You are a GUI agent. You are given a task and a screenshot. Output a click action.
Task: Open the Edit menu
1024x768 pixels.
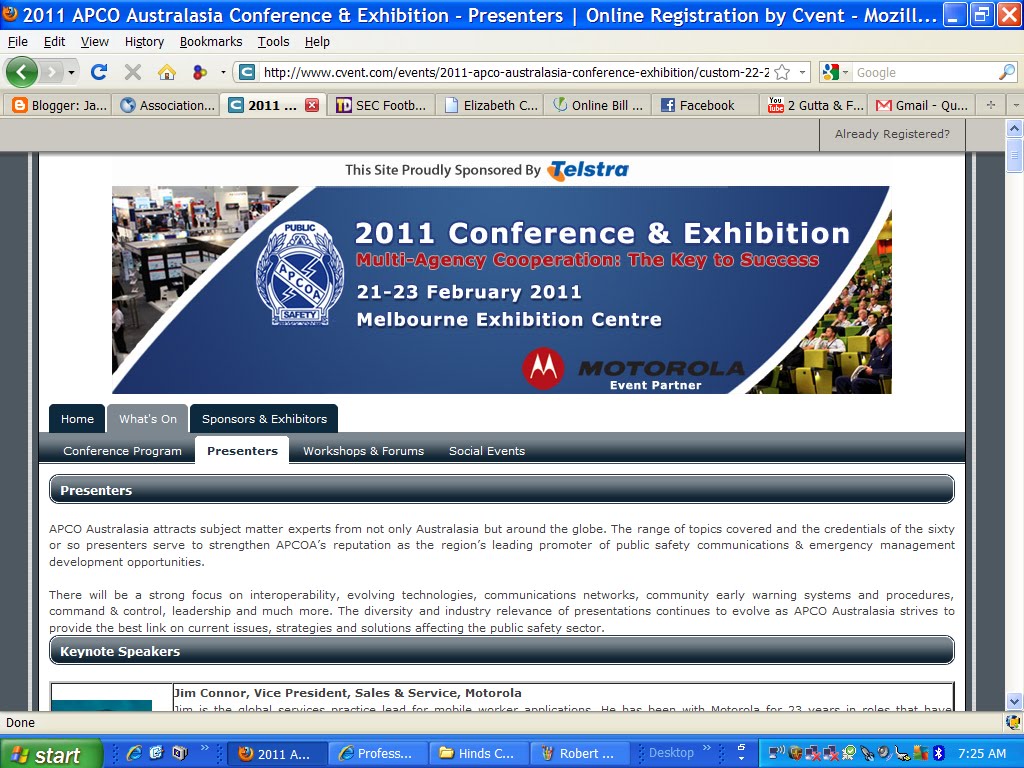pos(54,42)
